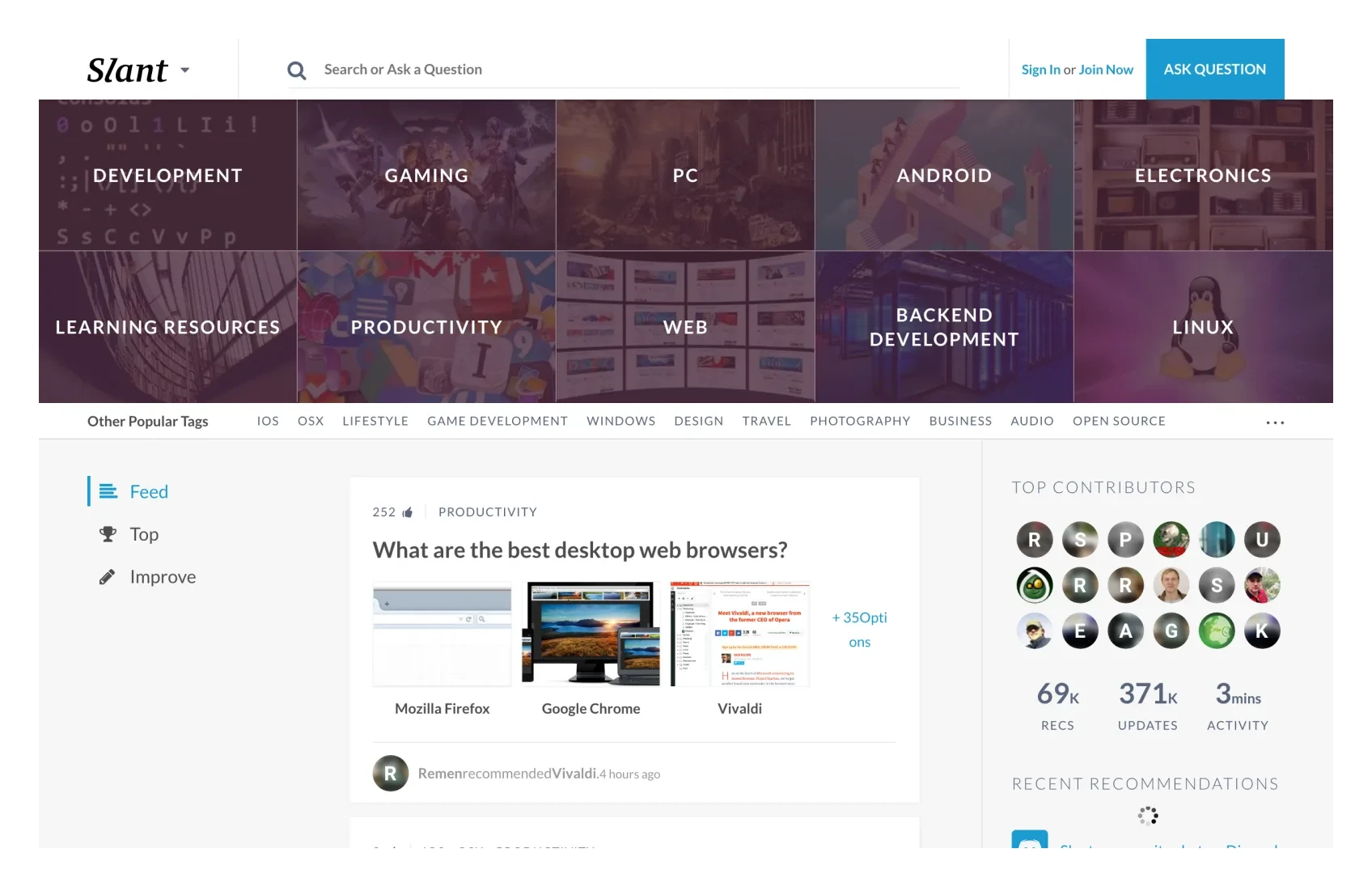Select the GAME DEVELOPMENT popular tag

click(x=498, y=421)
